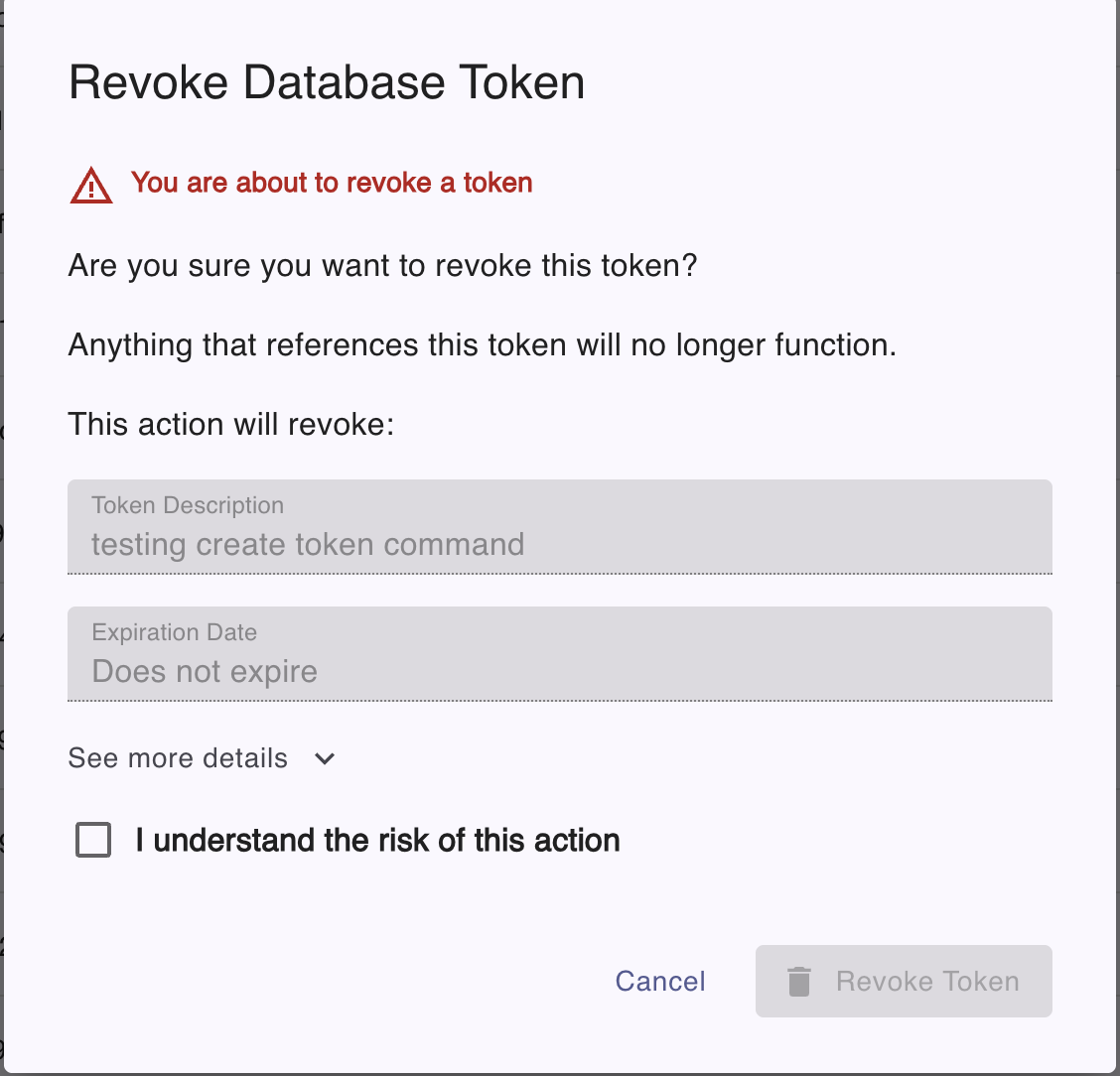Screen dimensions: 1120x1076
Task: Click the delete bin glyph in the footer button
Action: [800, 981]
